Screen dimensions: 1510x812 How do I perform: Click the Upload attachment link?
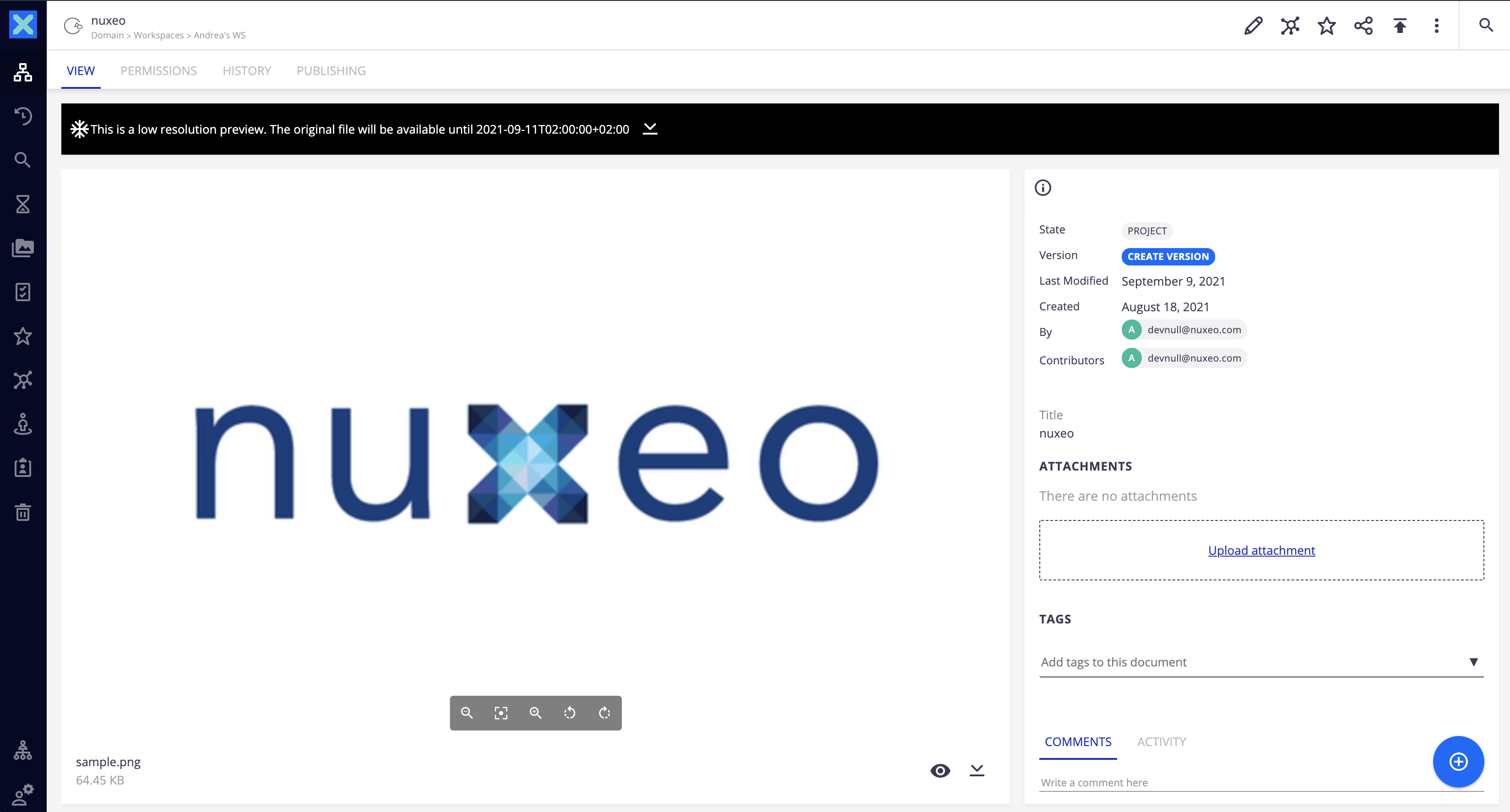click(x=1261, y=550)
